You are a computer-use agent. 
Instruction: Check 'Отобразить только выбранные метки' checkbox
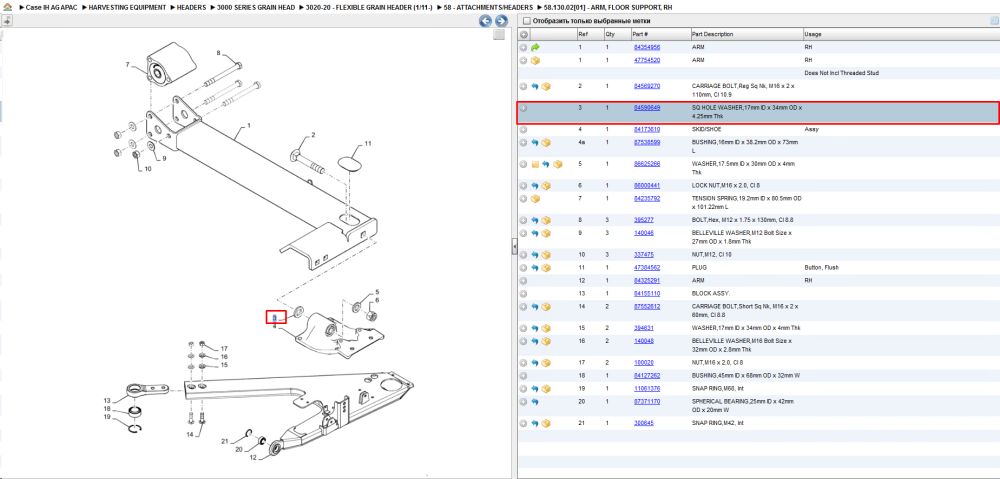tap(527, 21)
